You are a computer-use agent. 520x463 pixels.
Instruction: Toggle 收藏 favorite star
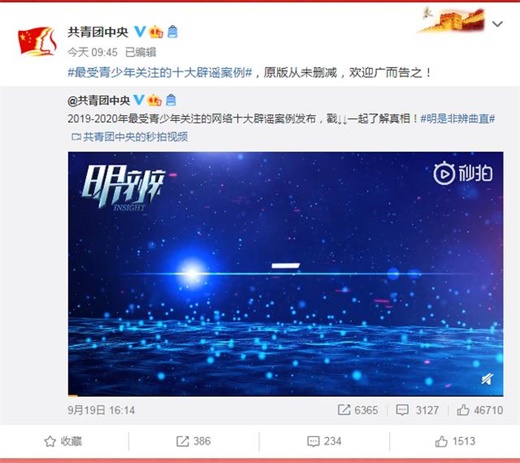click(x=63, y=441)
